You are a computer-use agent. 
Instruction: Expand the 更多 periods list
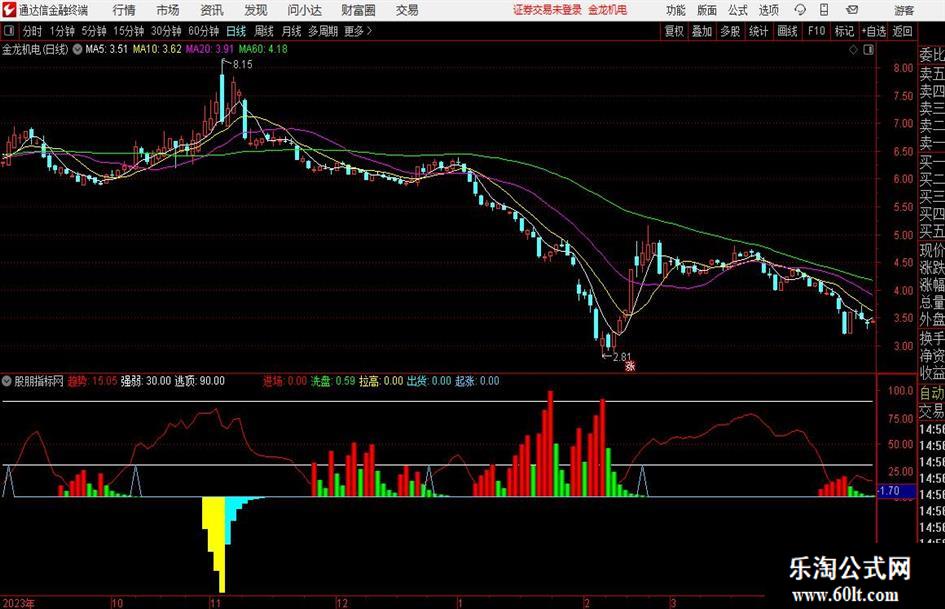tap(358, 31)
